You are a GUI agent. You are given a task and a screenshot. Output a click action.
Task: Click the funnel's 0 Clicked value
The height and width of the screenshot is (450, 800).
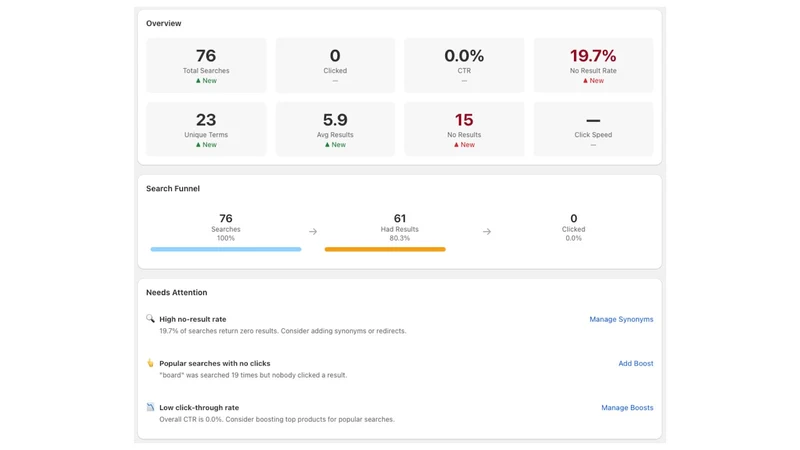tap(573, 219)
